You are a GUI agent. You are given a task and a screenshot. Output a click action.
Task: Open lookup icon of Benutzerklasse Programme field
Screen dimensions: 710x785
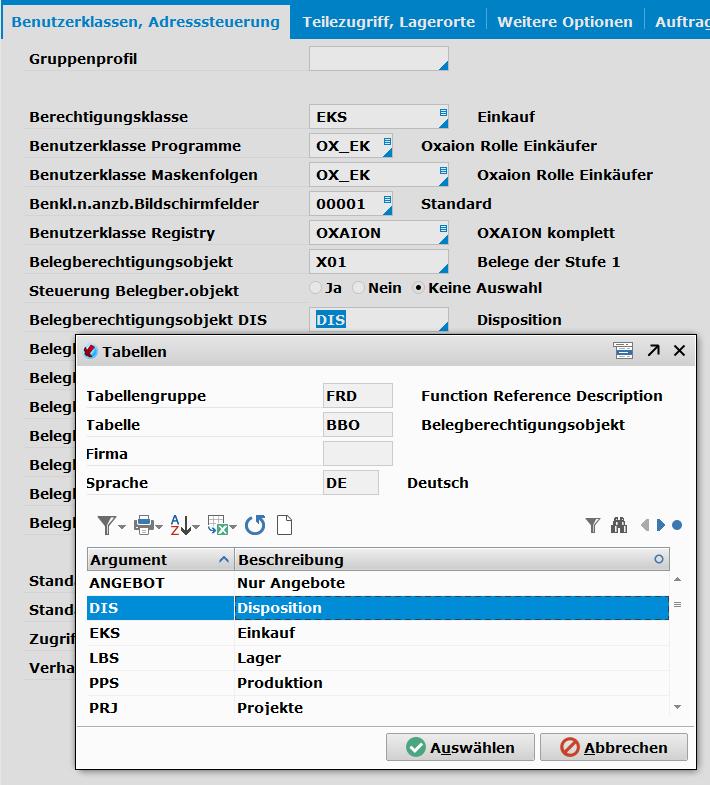[387, 141]
